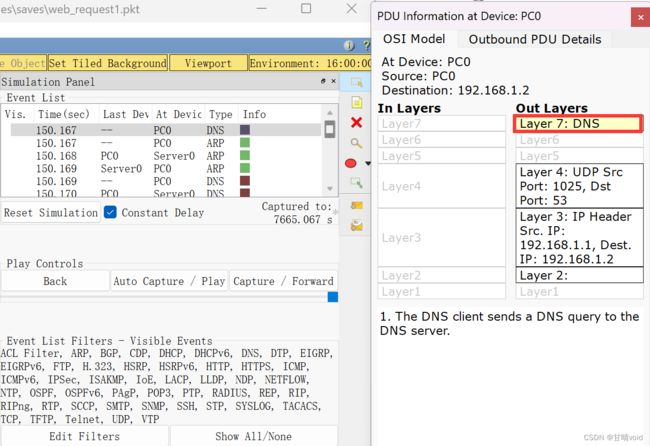Screen dimensions: 650x446
Task: Open the info icon in the blue bar
Action: tap(349, 46)
